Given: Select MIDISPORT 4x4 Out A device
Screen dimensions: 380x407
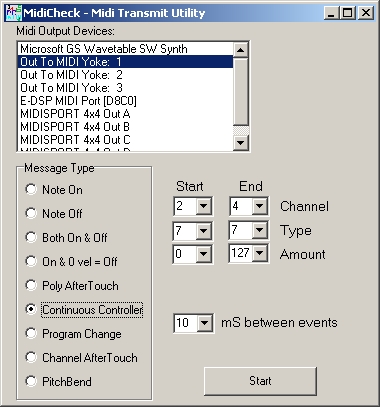Looking at the screenshot, I should pyautogui.click(x=125, y=114).
